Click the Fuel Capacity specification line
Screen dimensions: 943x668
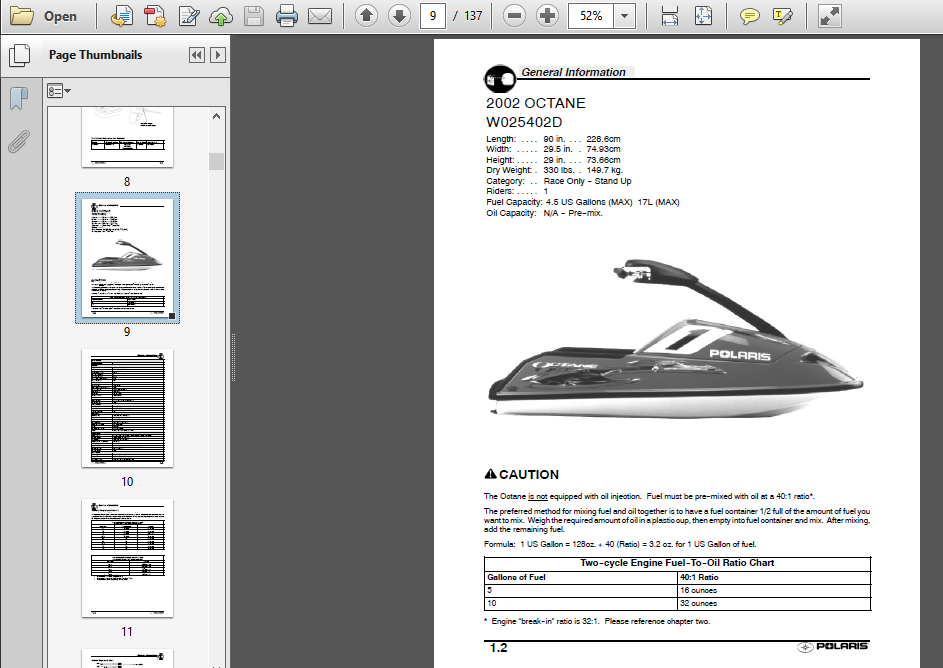click(x=583, y=202)
